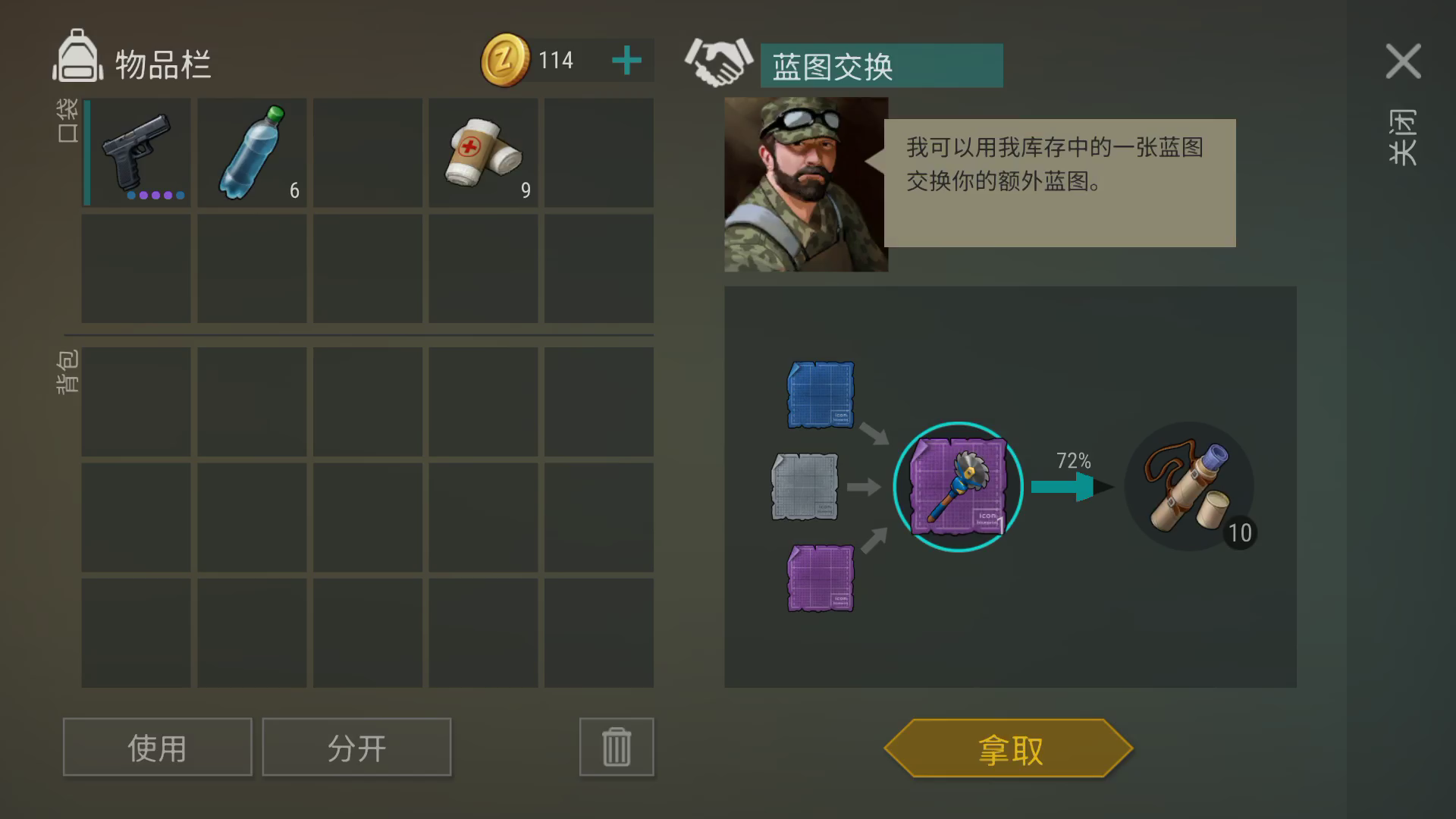Viewport: 1456px width, 819px height.
Task: Tap the trader's portrait
Action: click(x=806, y=184)
